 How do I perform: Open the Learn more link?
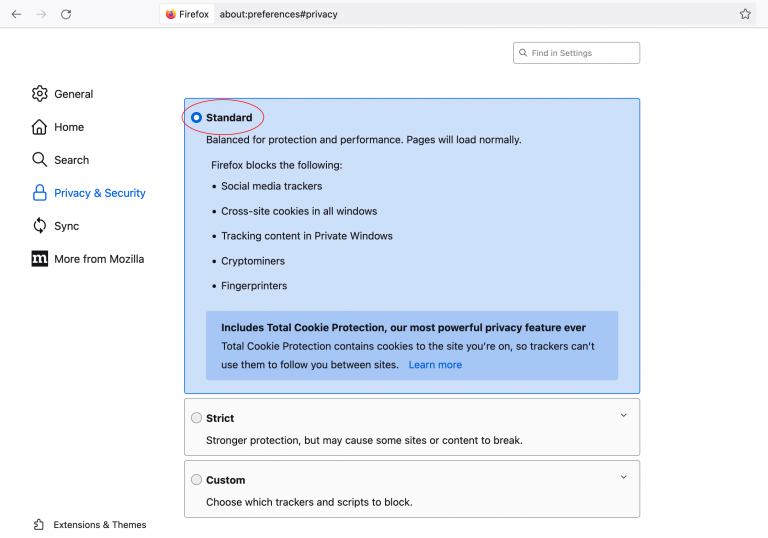click(435, 365)
